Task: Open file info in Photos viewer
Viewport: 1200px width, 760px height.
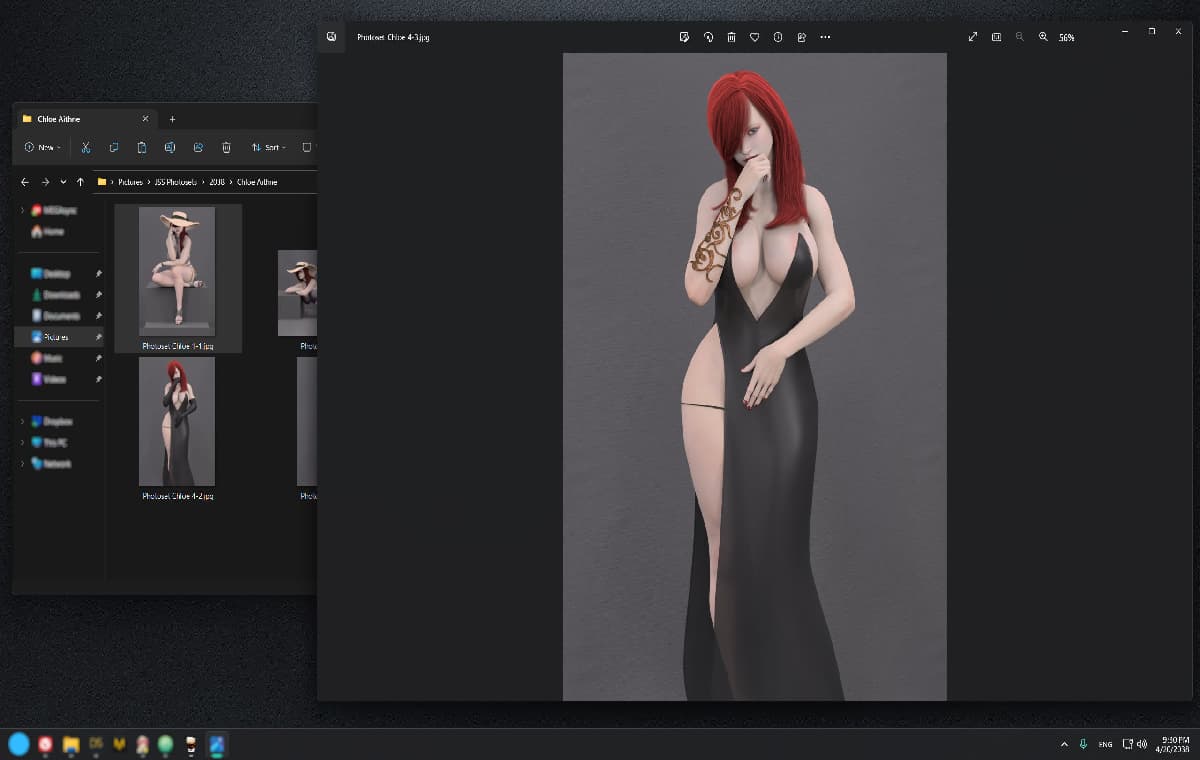Action: pos(778,37)
